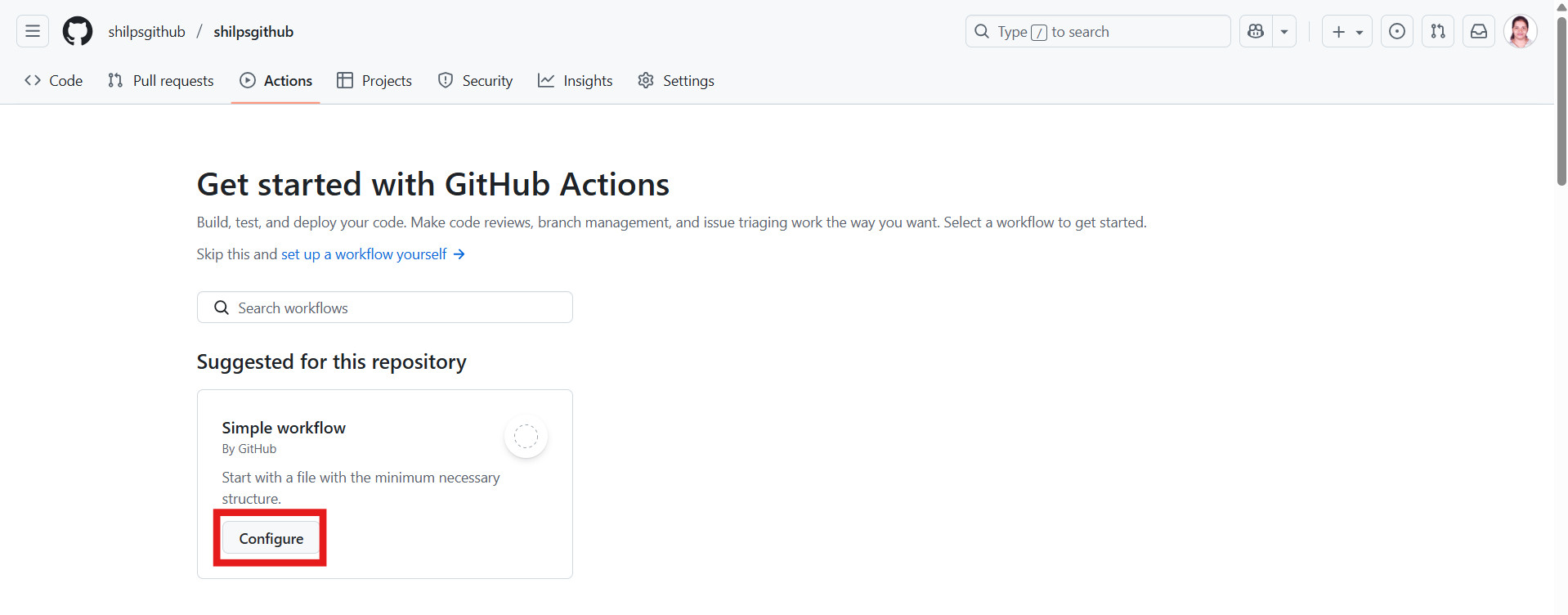The height and width of the screenshot is (615, 1568).
Task: Follow the set up a workflow yourself link
Action: pyautogui.click(x=372, y=254)
